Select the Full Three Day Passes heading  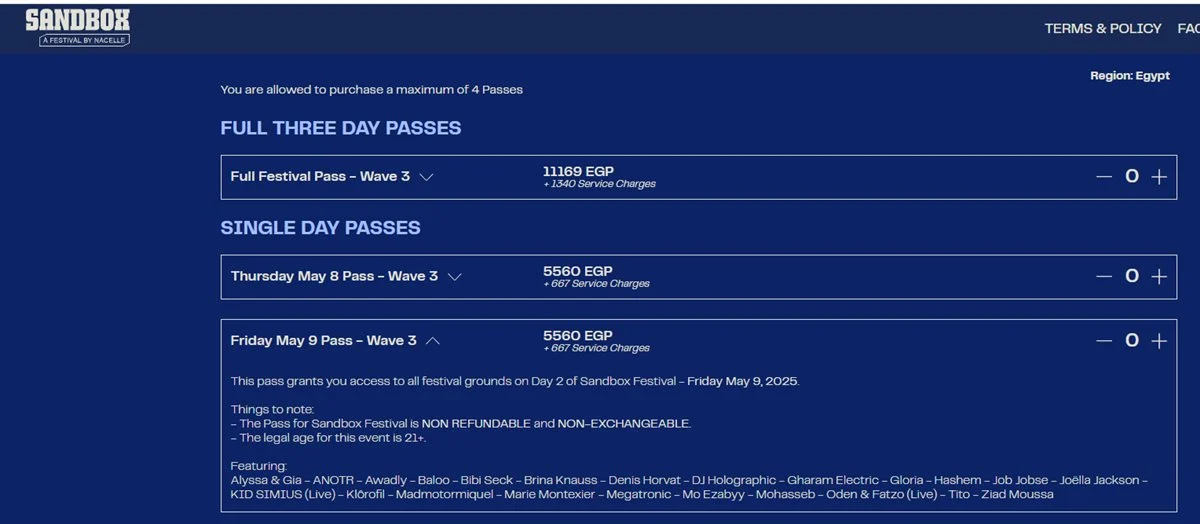coord(341,128)
